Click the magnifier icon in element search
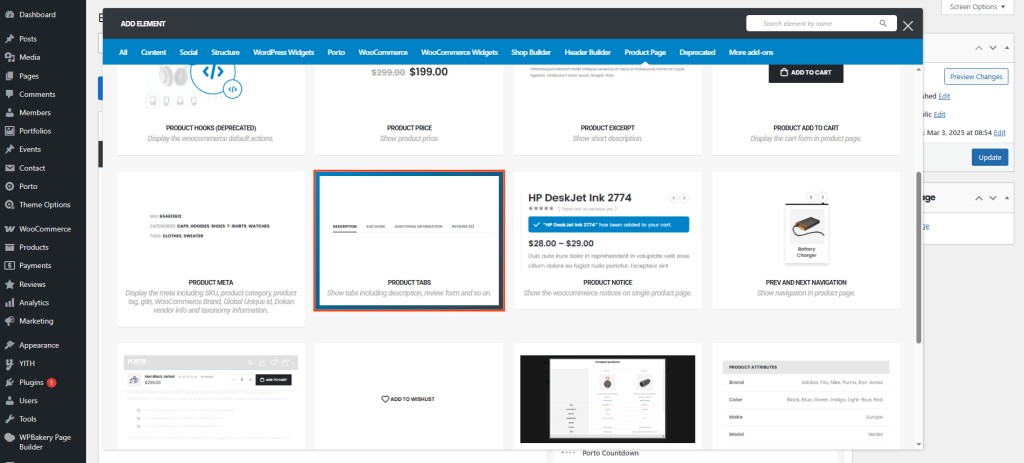Viewport: 1024px width, 463px height. 883,23
